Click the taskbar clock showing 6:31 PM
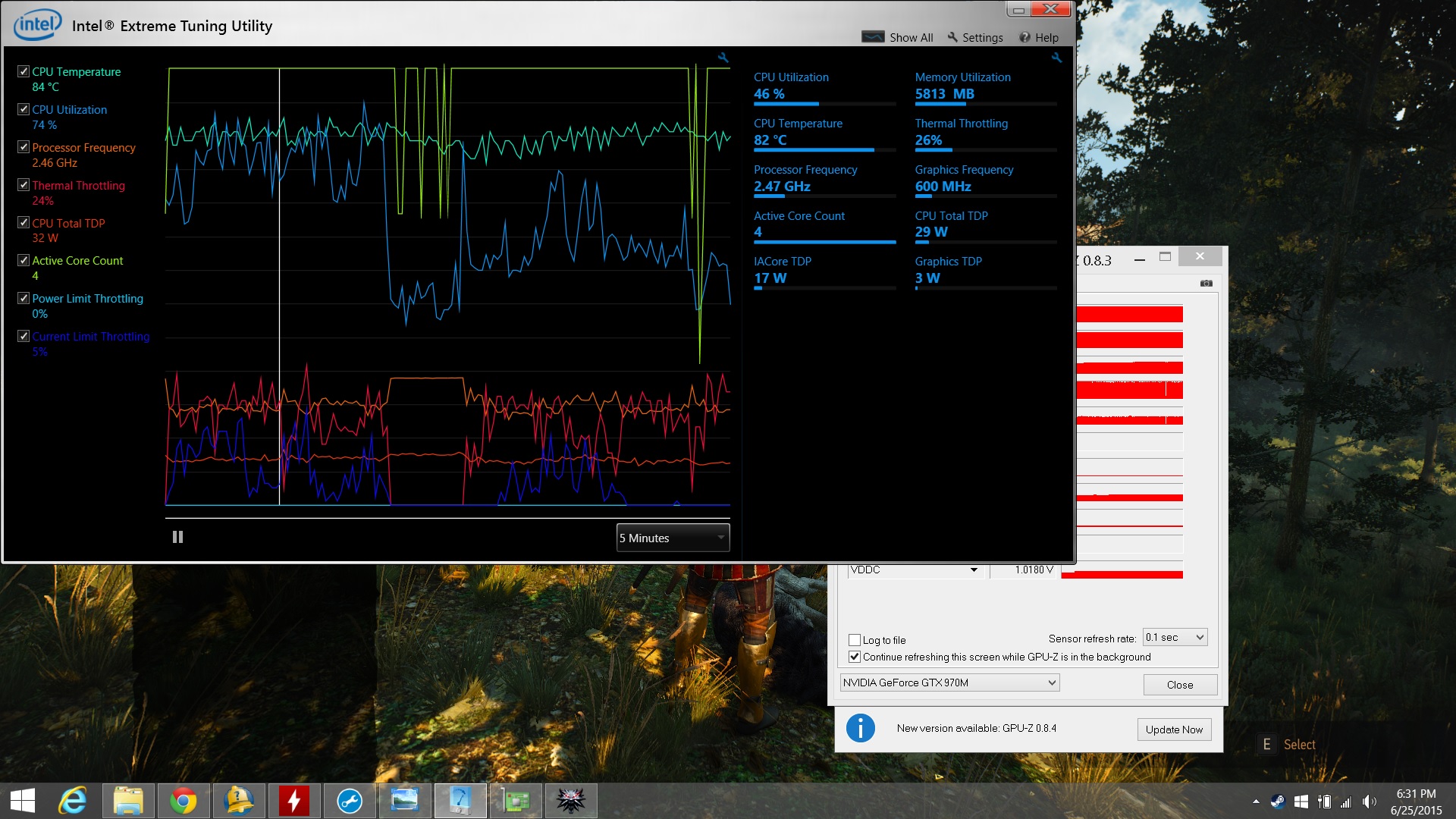This screenshot has width=1456, height=819. [x=1416, y=802]
